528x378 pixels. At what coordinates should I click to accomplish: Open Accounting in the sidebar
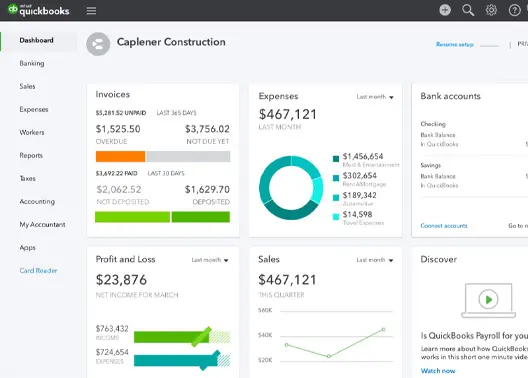click(x=37, y=201)
